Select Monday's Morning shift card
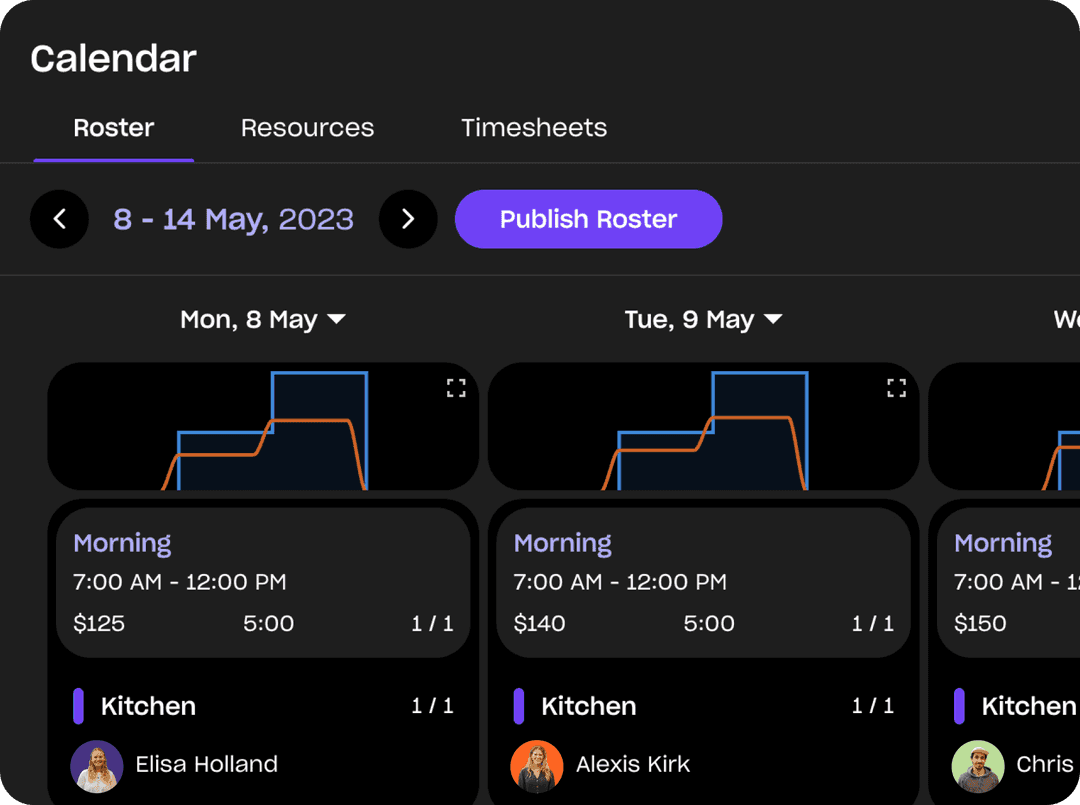1080x805 pixels. (263, 582)
